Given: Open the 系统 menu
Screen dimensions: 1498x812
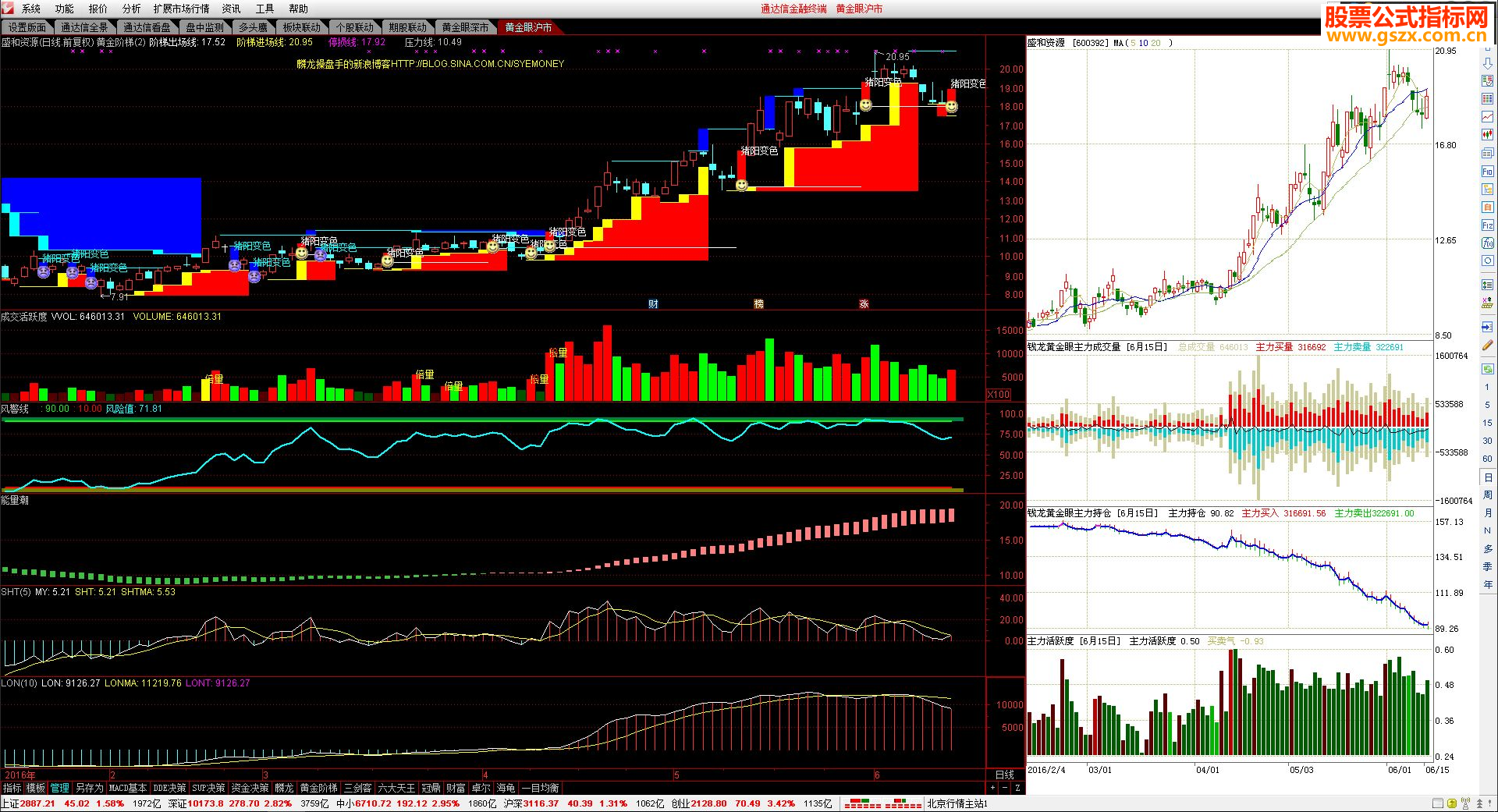Looking at the screenshot, I should pyautogui.click(x=31, y=9).
